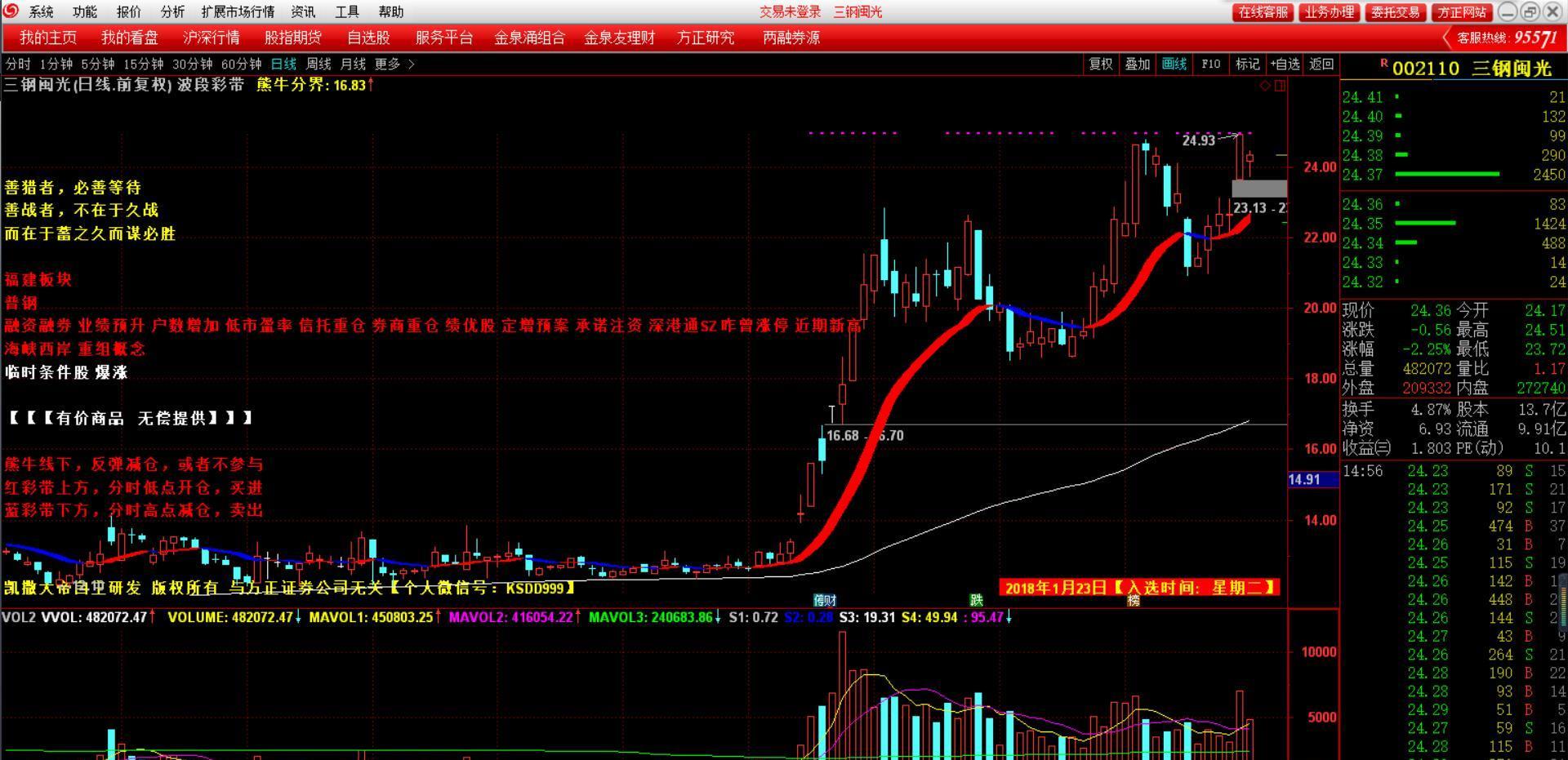Image resolution: width=1568 pixels, height=760 pixels.
Task: Go to 我的主页 tab
Action: [48, 38]
